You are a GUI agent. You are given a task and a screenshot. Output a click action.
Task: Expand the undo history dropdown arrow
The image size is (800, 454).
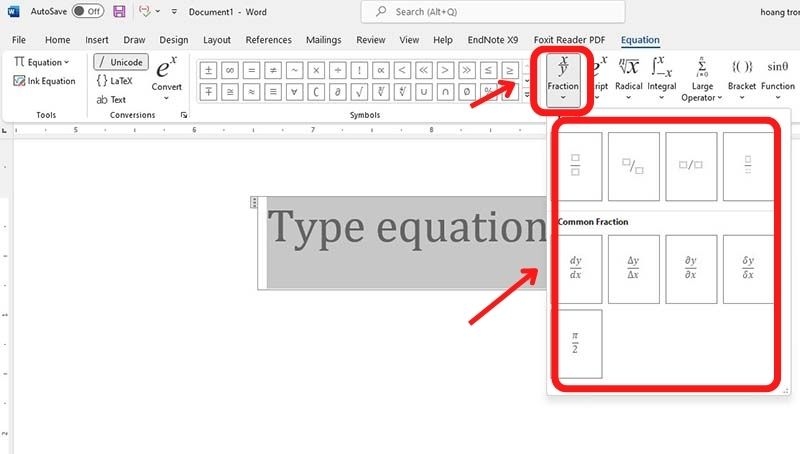tap(158, 11)
